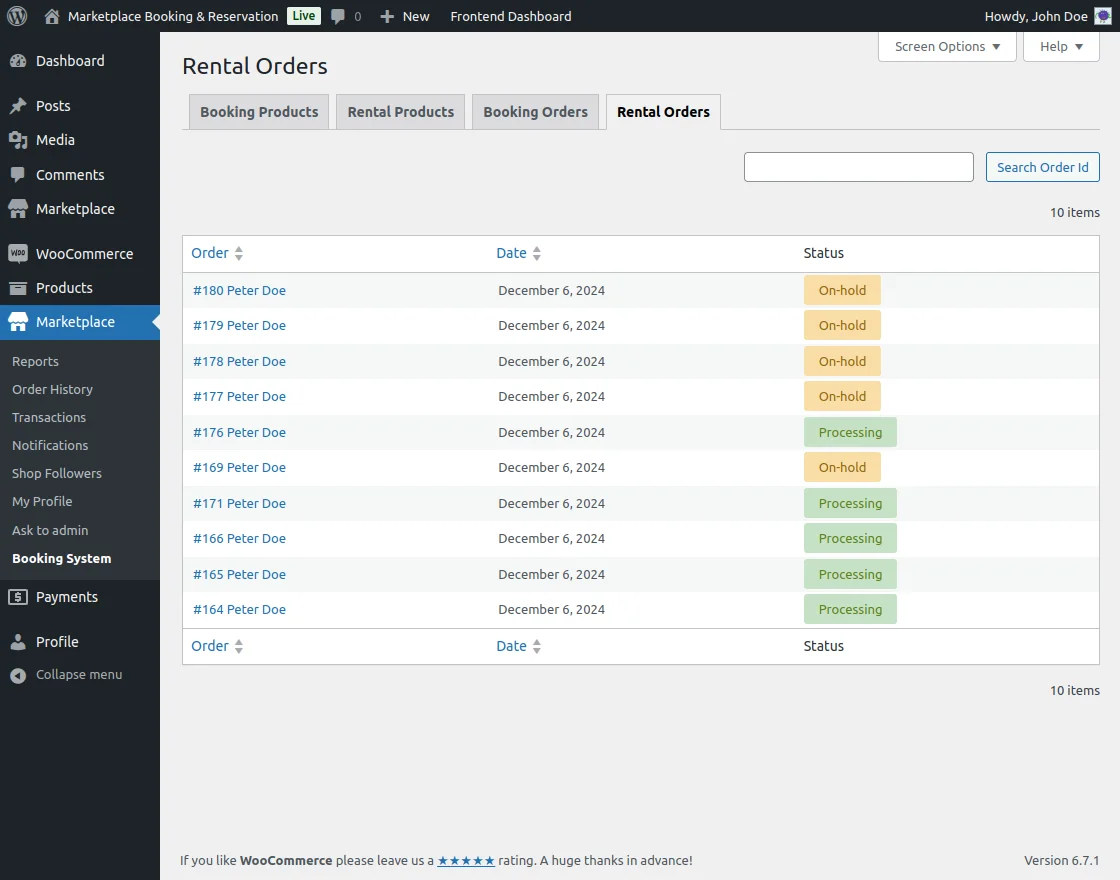Screen dimensions: 1120x880
Task: Open the New content menu
Action: coord(405,16)
